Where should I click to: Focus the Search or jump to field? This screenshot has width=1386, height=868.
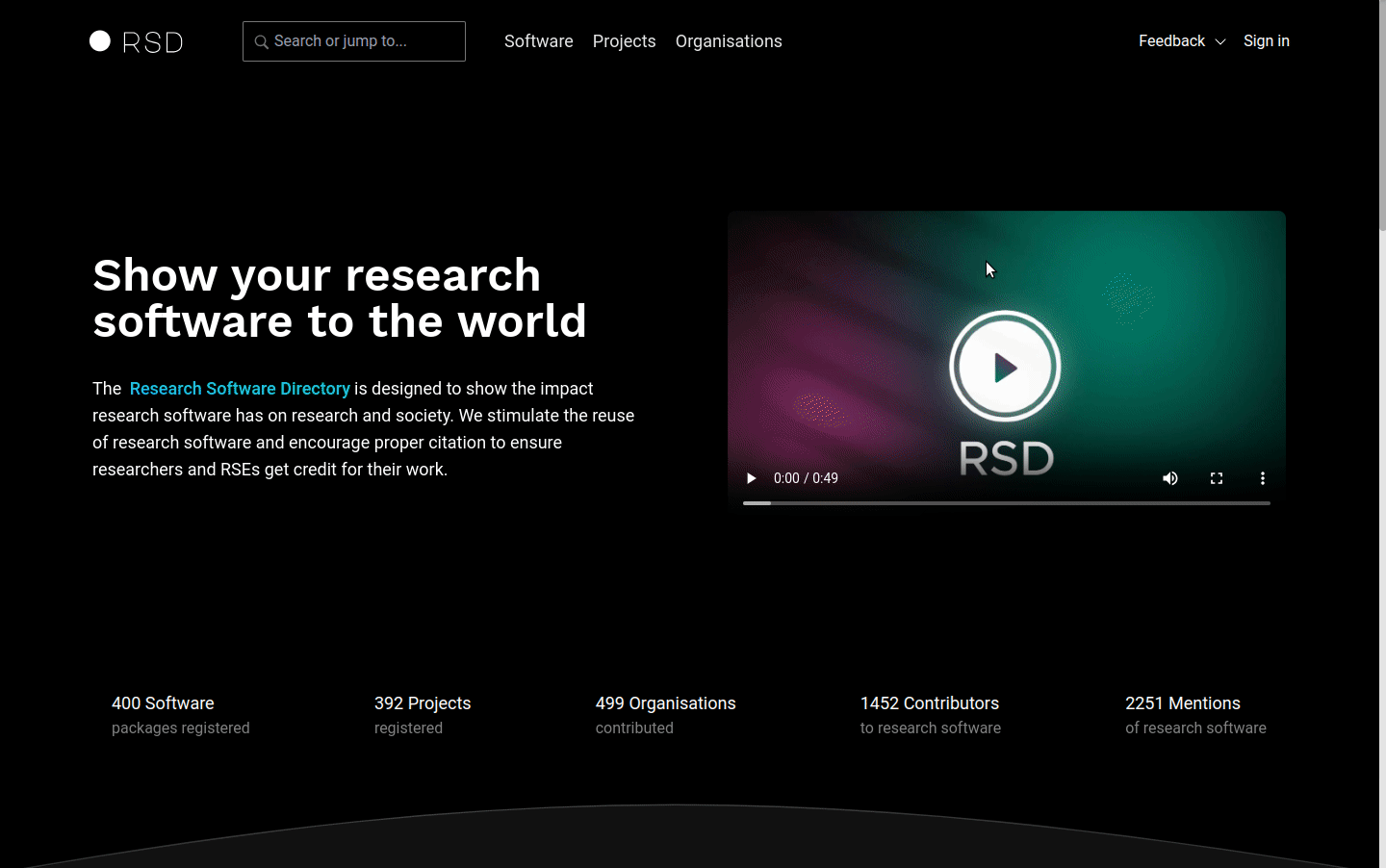click(x=366, y=41)
